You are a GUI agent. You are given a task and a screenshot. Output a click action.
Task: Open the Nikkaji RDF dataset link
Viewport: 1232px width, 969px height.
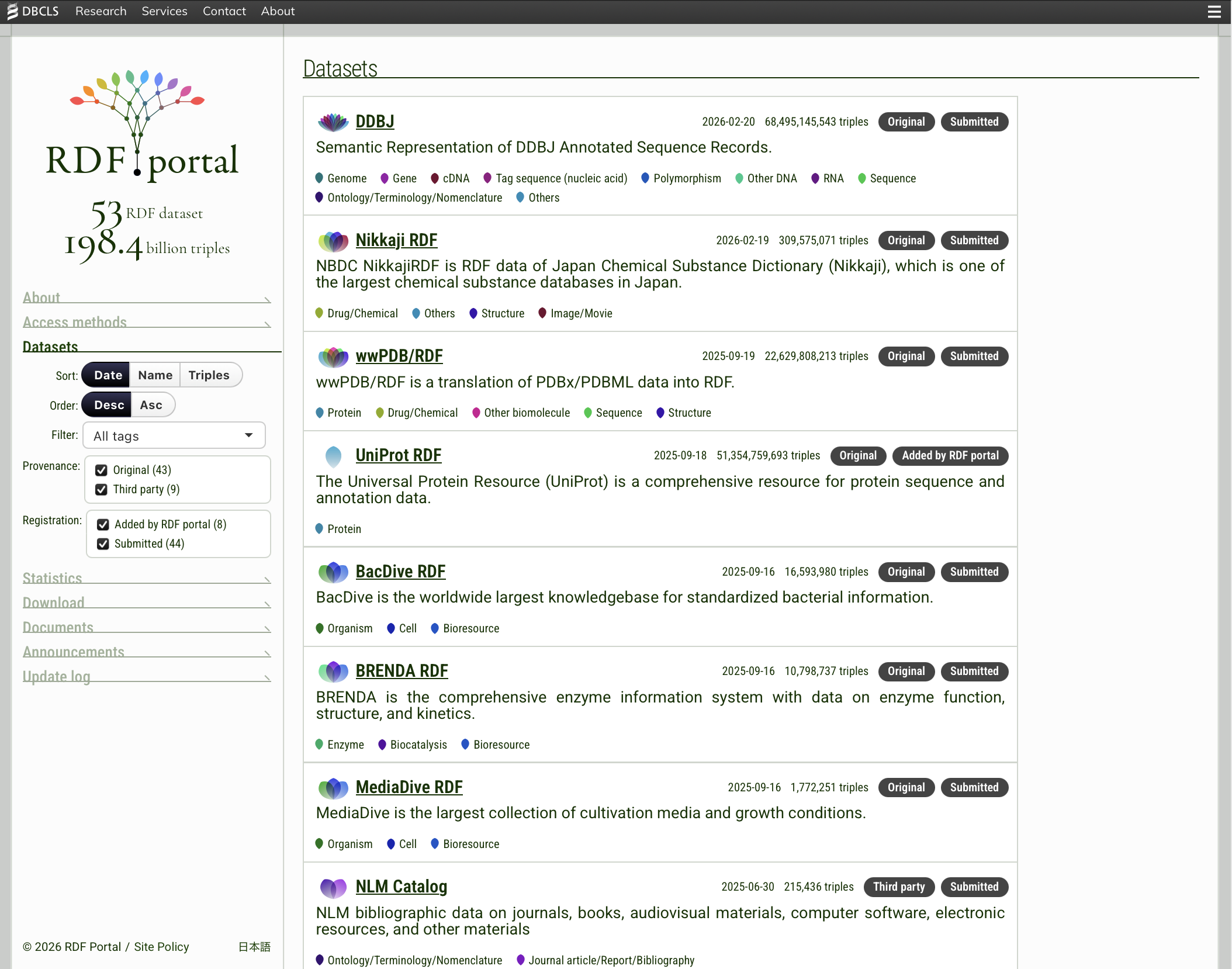(x=396, y=240)
